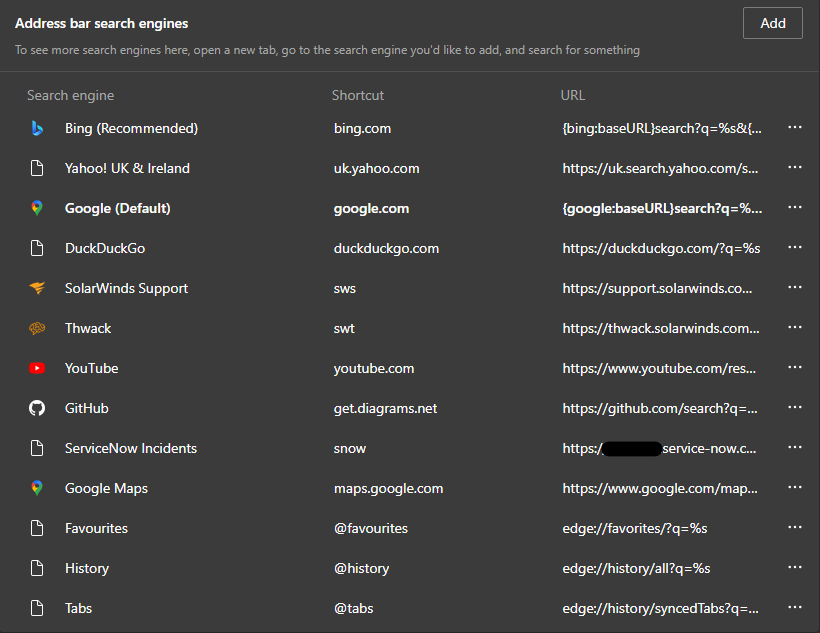Viewport: 820px width, 633px height.
Task: Click the @favourites shortcut
Action: [371, 528]
